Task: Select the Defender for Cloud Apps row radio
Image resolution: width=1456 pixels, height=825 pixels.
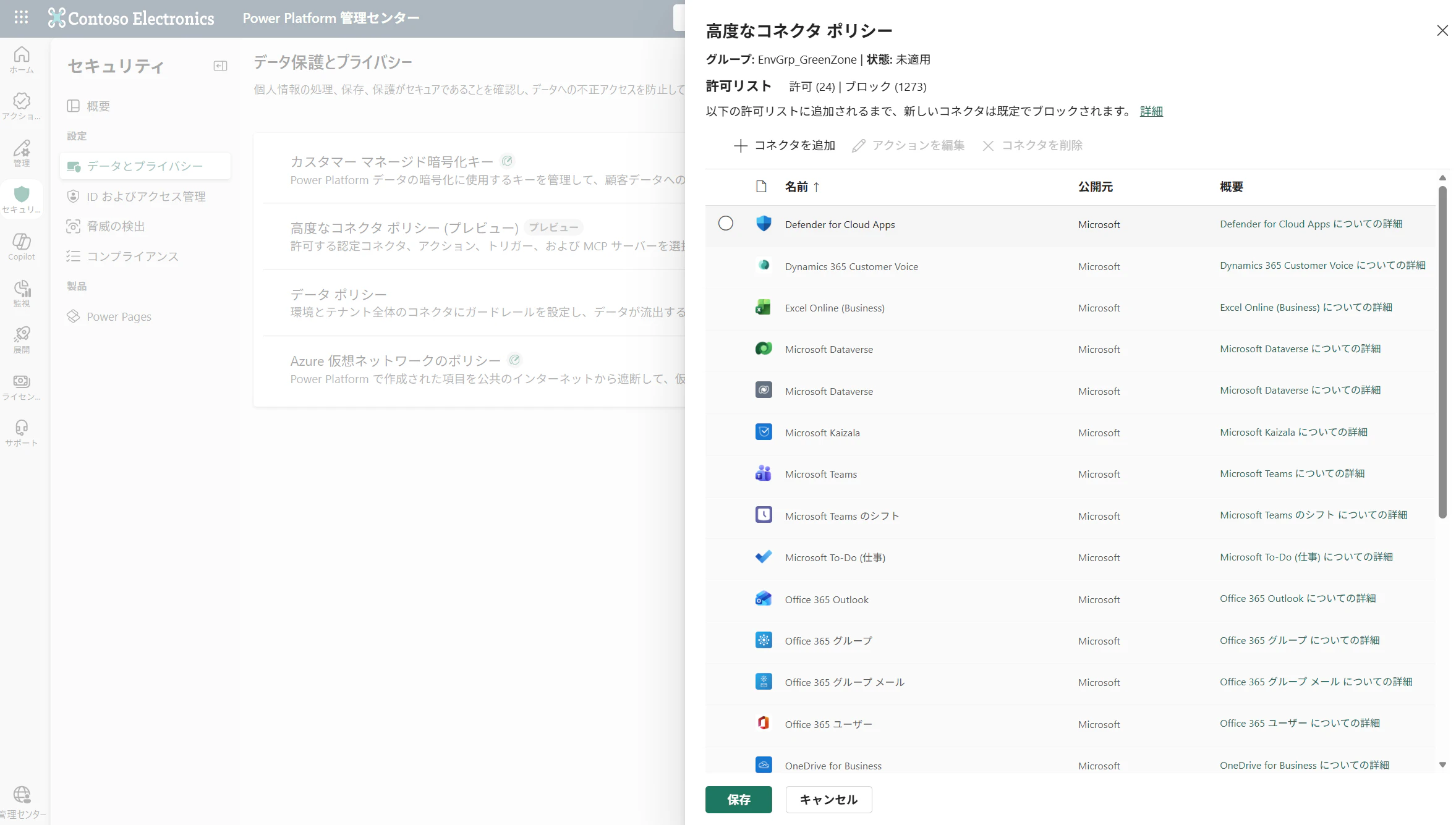Action: pyautogui.click(x=726, y=224)
